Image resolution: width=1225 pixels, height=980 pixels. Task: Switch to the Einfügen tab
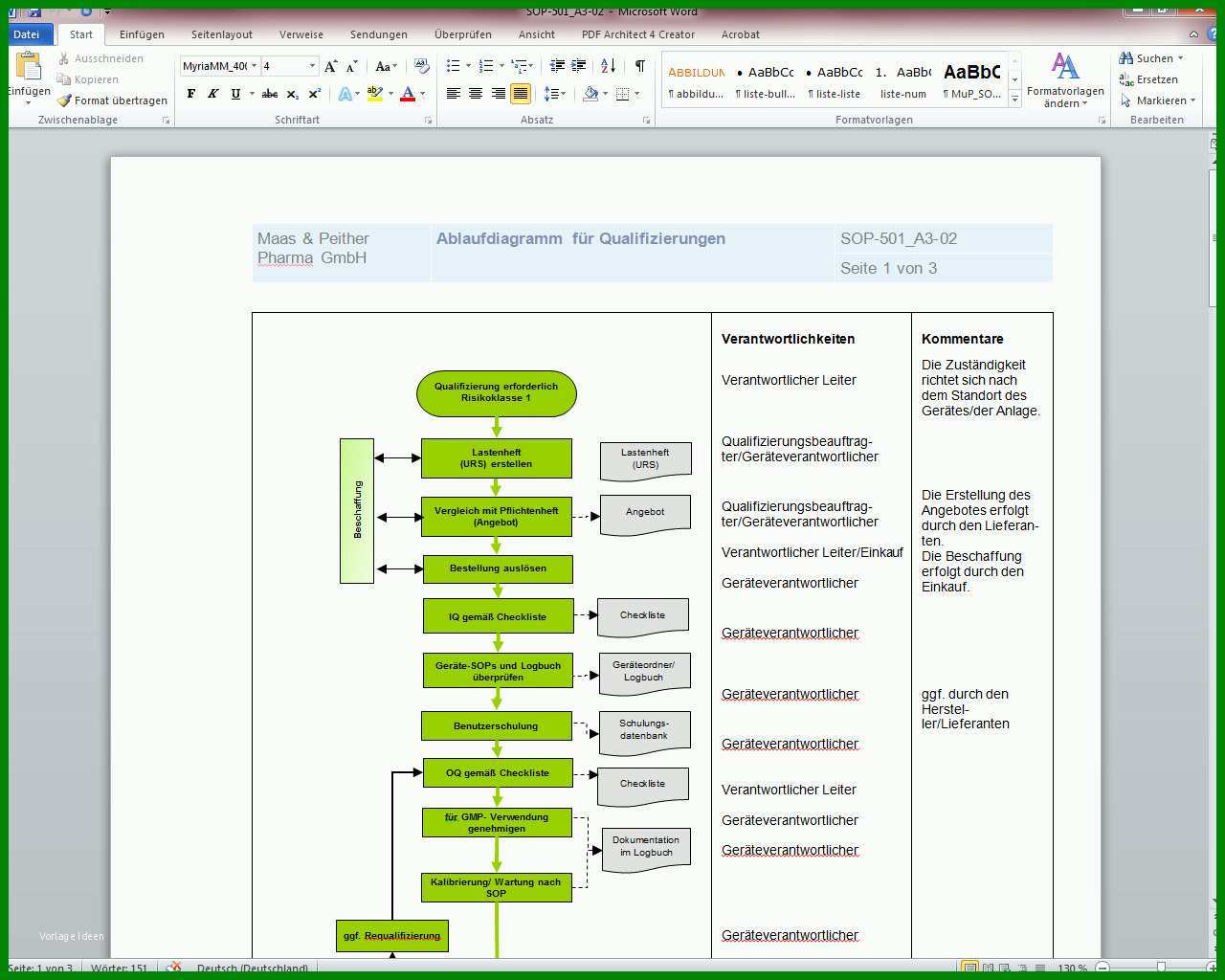142,34
